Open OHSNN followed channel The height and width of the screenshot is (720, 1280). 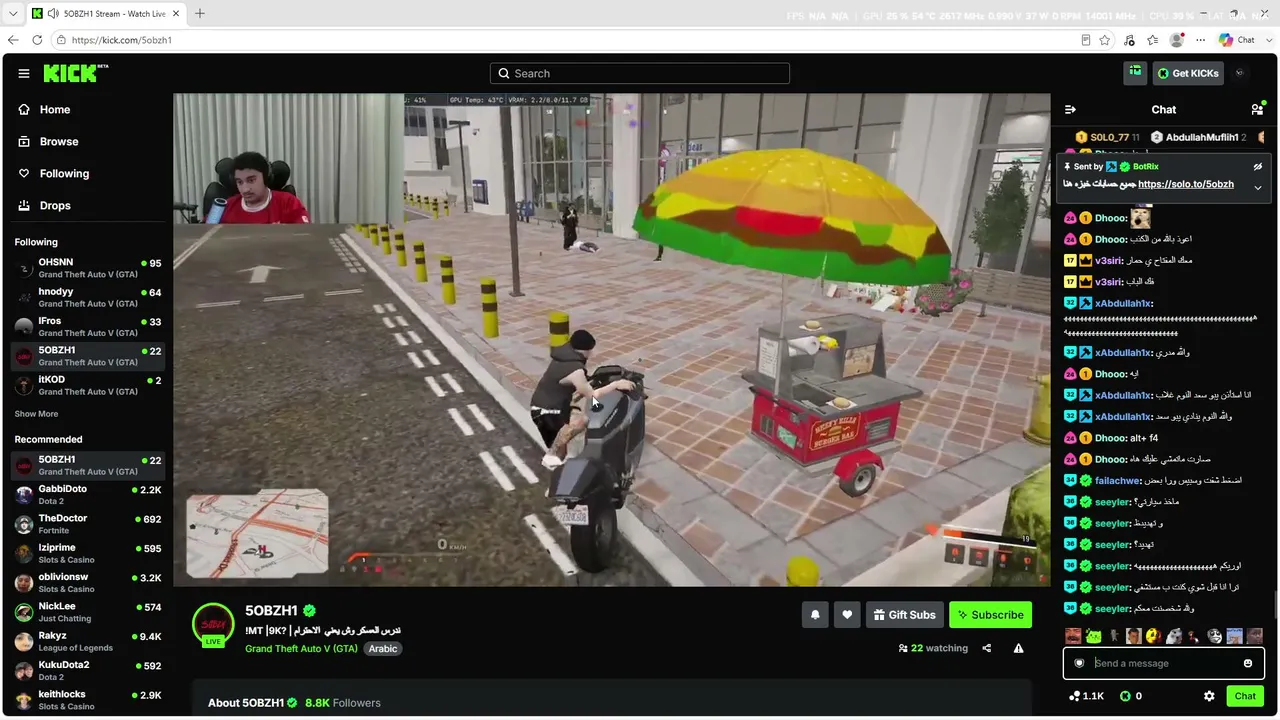87,268
